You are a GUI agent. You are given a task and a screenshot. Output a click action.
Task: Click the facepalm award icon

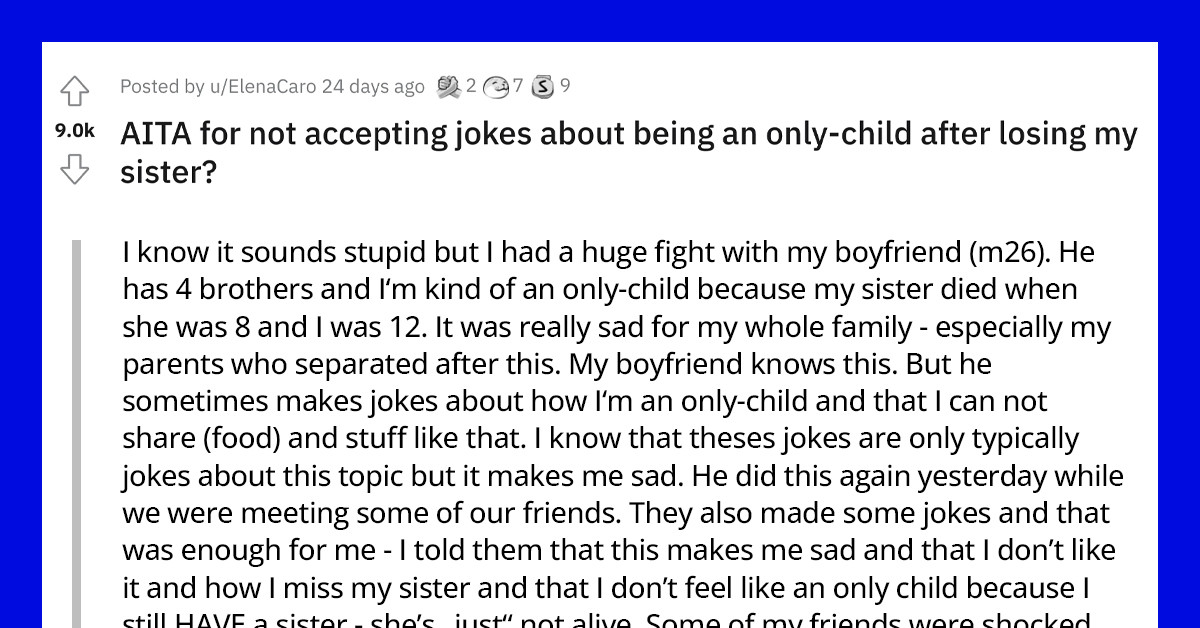coord(495,87)
